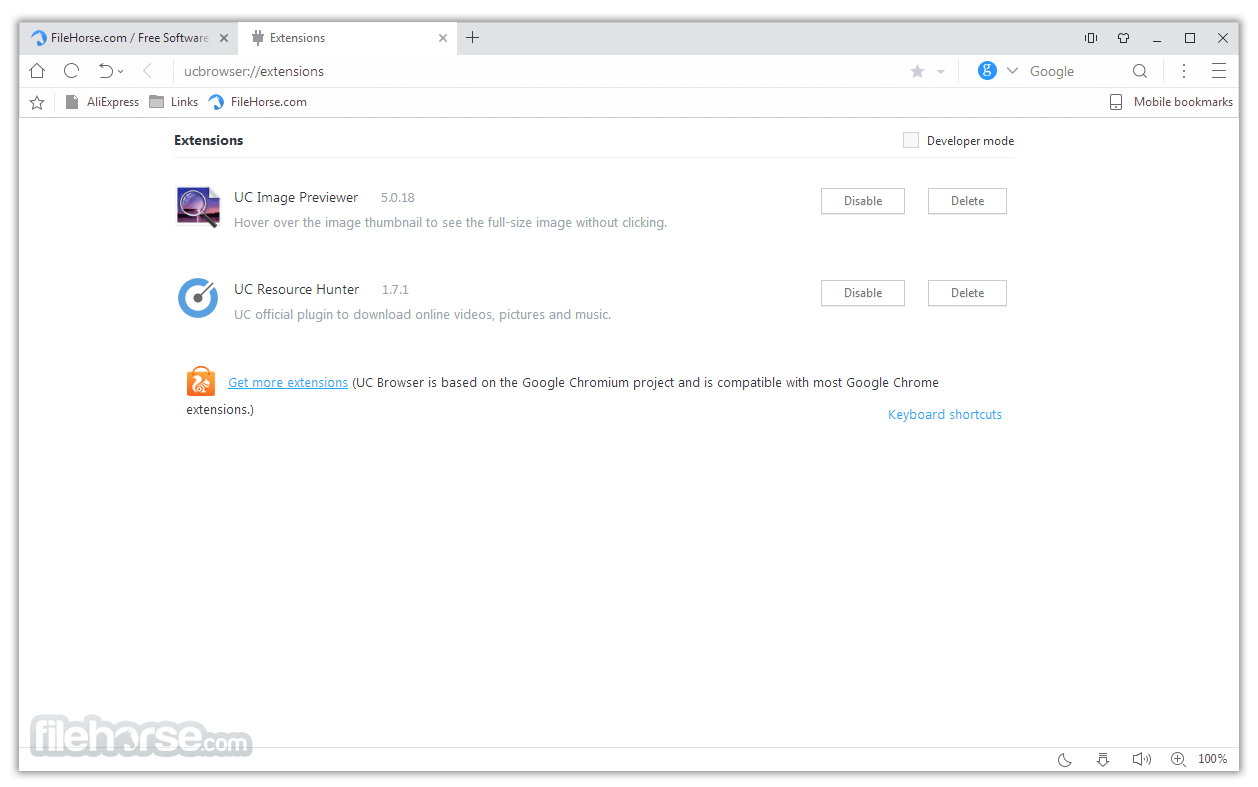1258x787 pixels.
Task: Open Mobile bookmarks
Action: [x=1170, y=102]
